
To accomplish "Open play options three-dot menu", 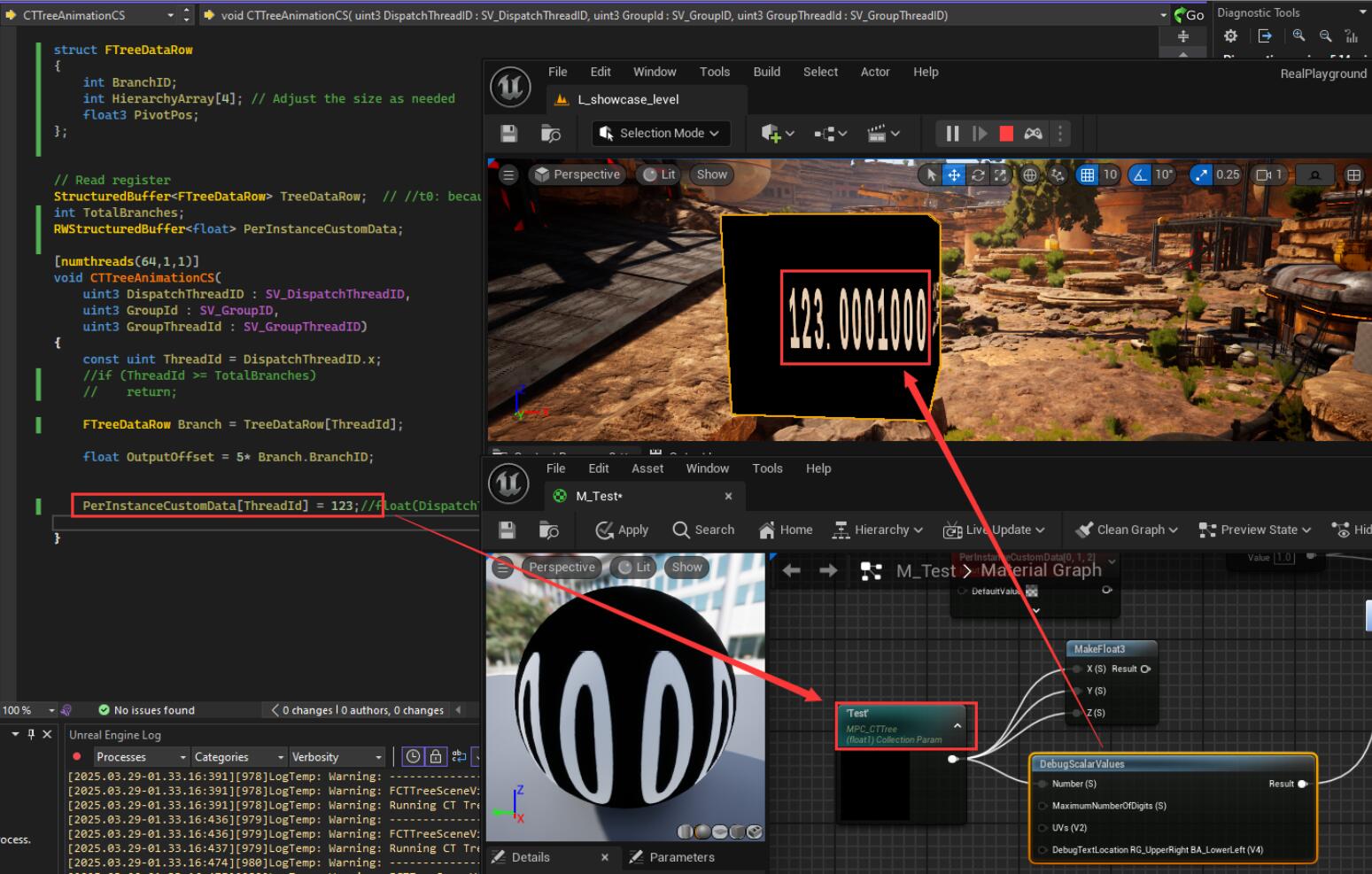I will [1059, 134].
